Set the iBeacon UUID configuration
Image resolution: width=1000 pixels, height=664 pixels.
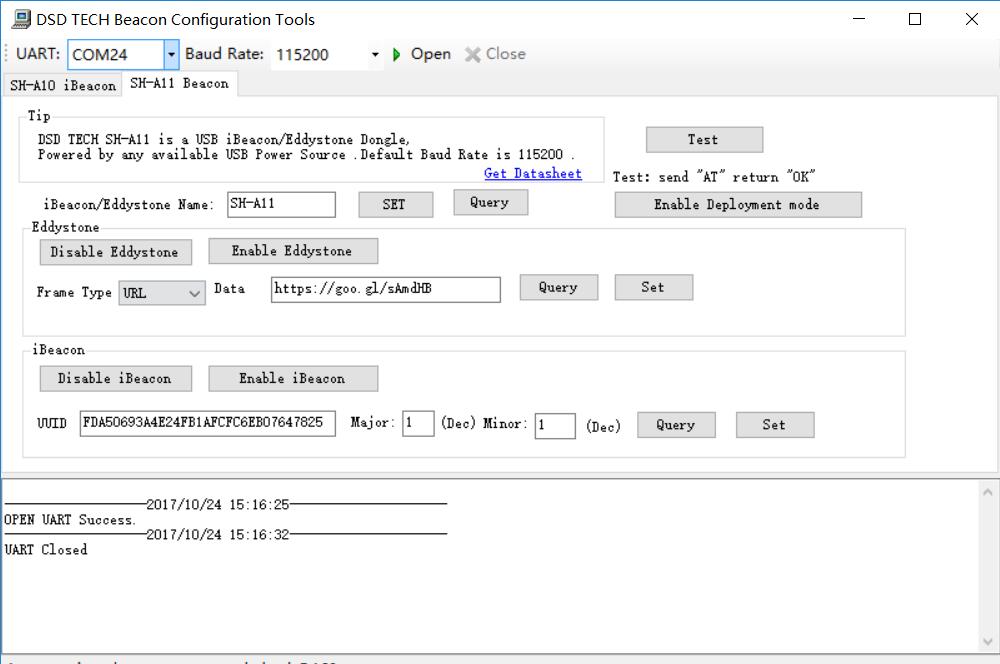[x=775, y=424]
